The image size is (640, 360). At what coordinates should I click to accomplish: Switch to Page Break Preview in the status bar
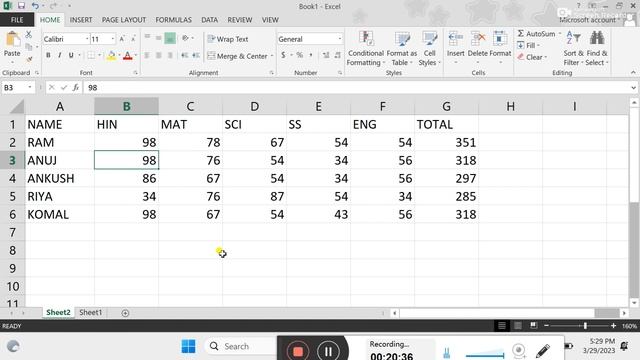click(x=533, y=326)
